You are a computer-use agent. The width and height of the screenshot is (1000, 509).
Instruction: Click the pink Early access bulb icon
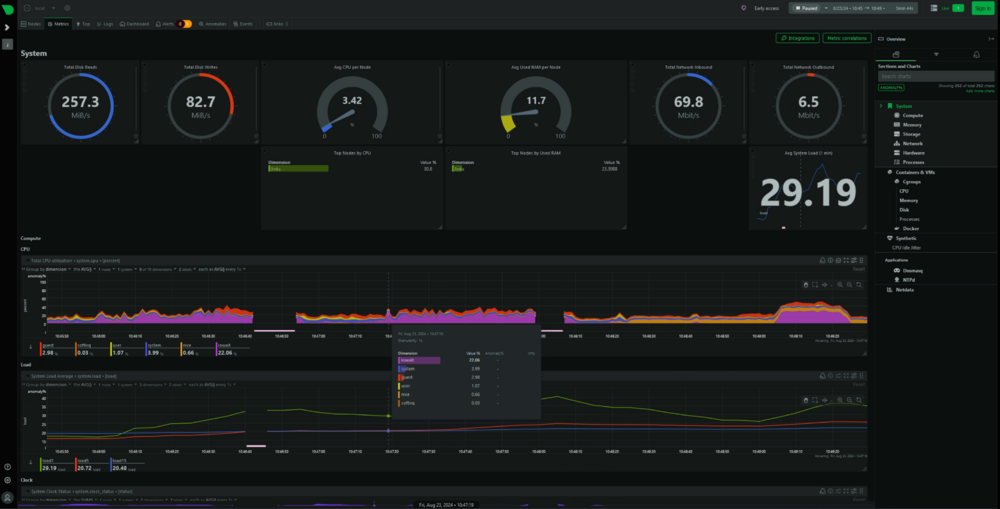coord(744,8)
